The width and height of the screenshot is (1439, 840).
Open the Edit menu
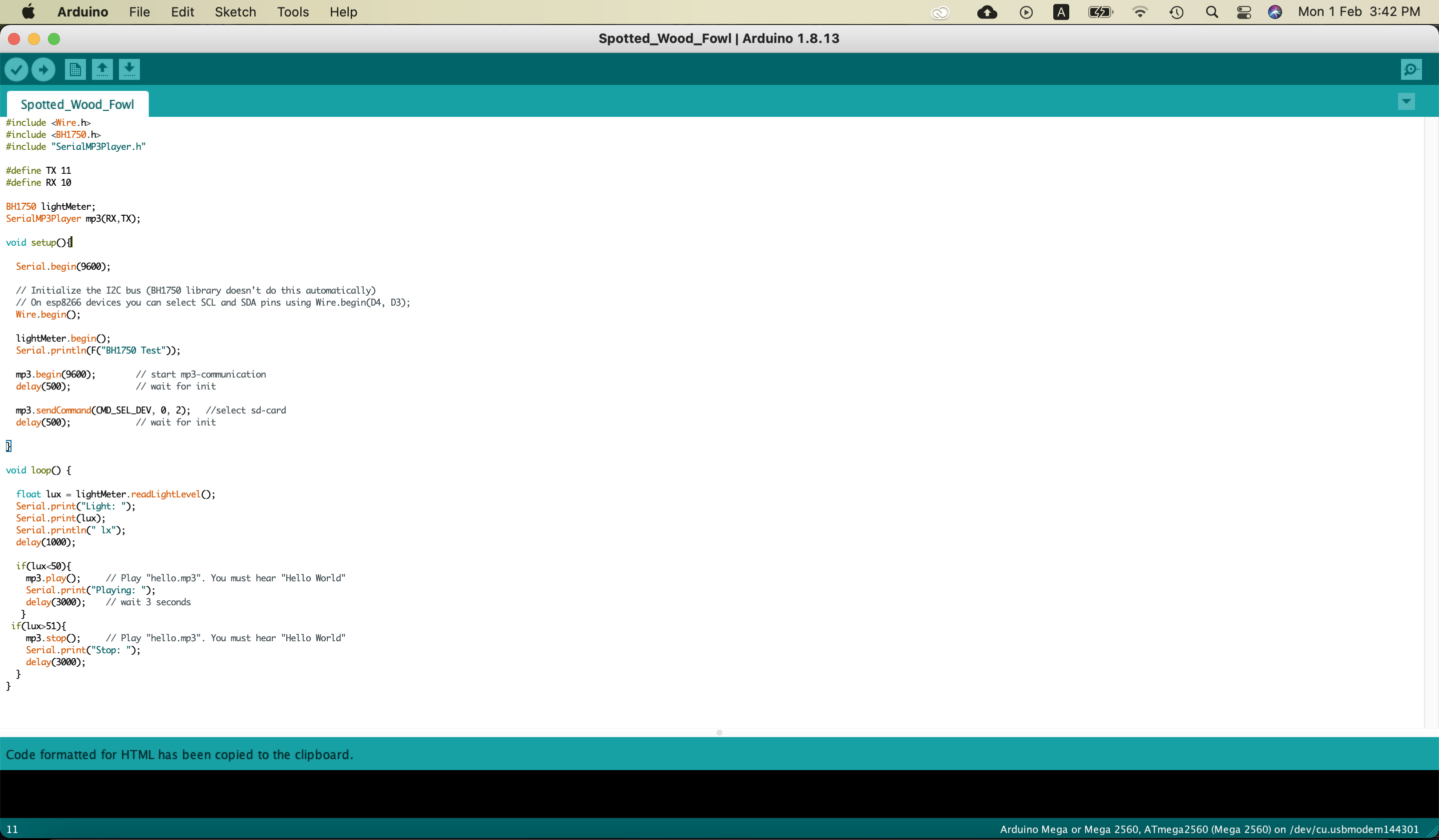[183, 12]
